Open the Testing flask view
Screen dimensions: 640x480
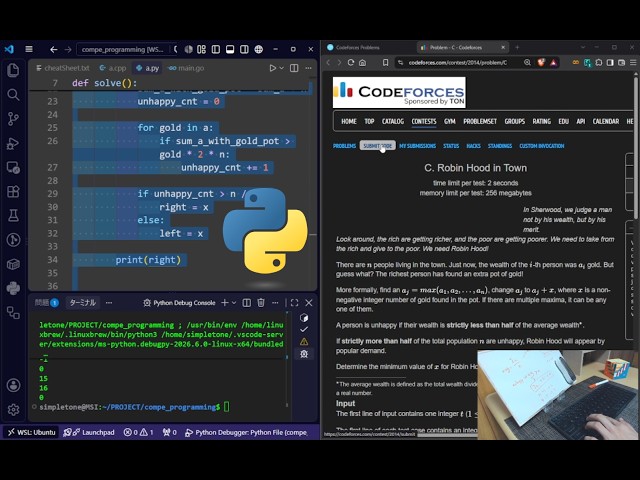click(x=13, y=216)
